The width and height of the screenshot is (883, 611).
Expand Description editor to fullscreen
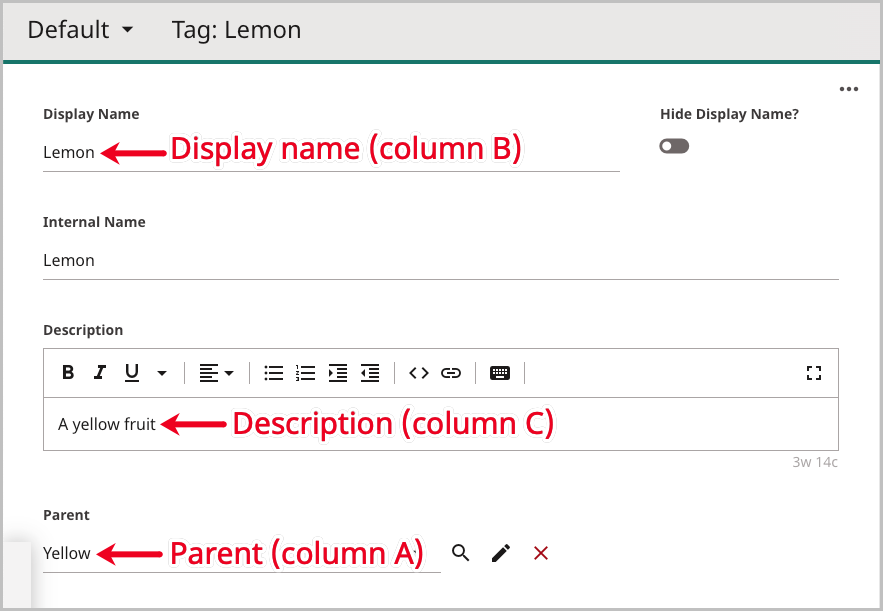(814, 373)
